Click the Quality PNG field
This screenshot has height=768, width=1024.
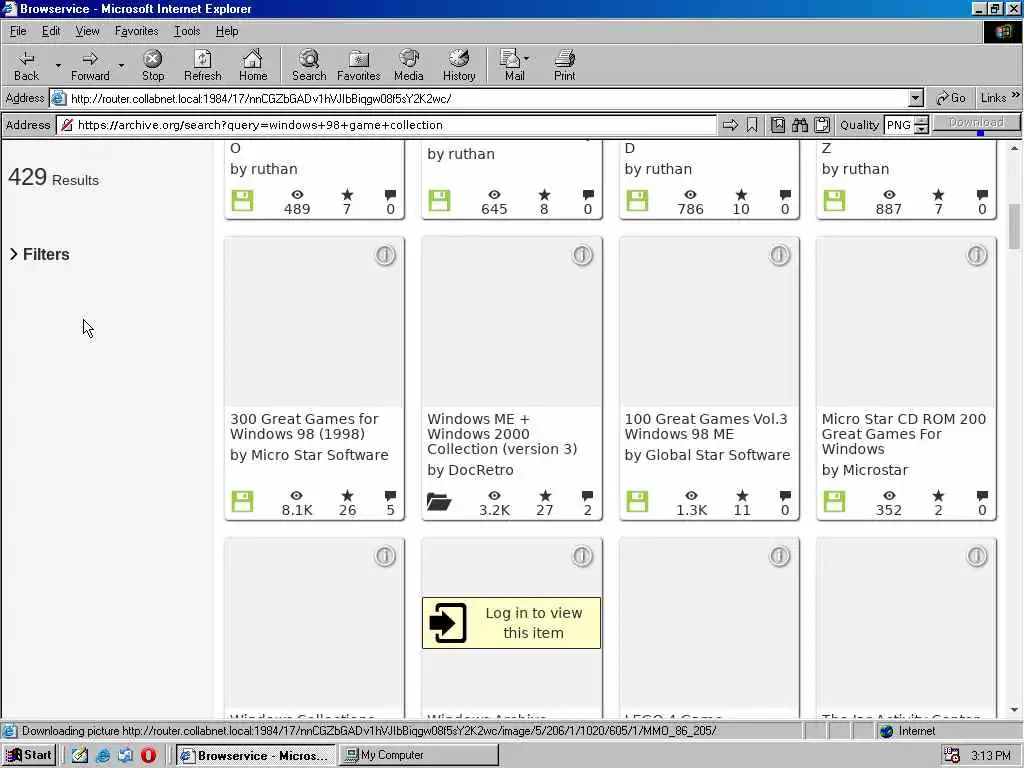(x=899, y=125)
